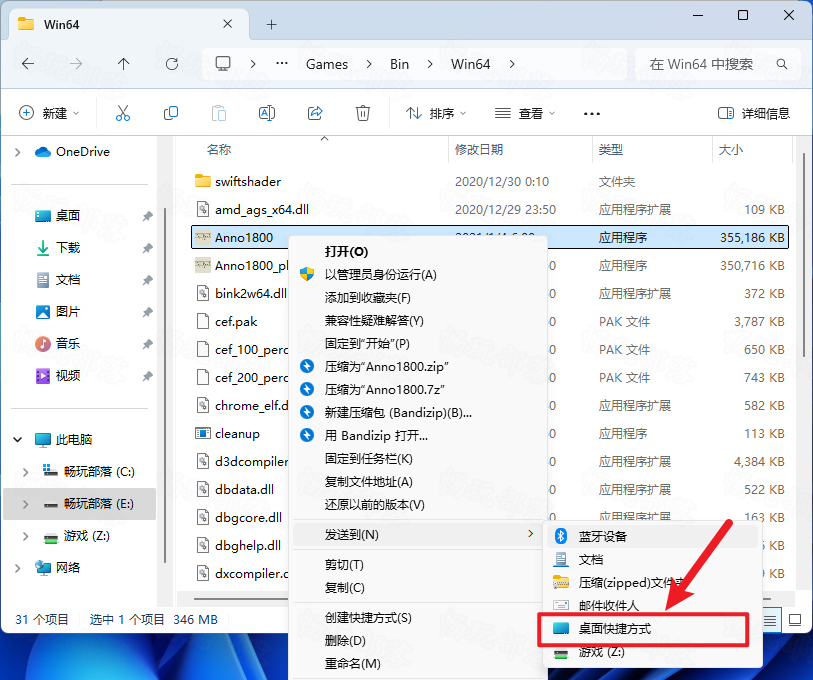
Task: Add a new tab with the plus button
Action: pyautogui.click(x=272, y=24)
